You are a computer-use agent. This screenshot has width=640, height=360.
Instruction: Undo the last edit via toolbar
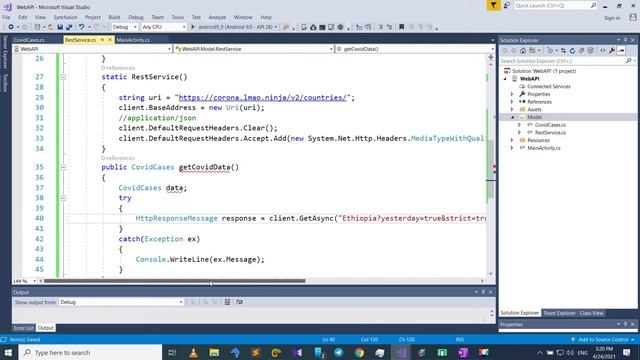pos(81,27)
